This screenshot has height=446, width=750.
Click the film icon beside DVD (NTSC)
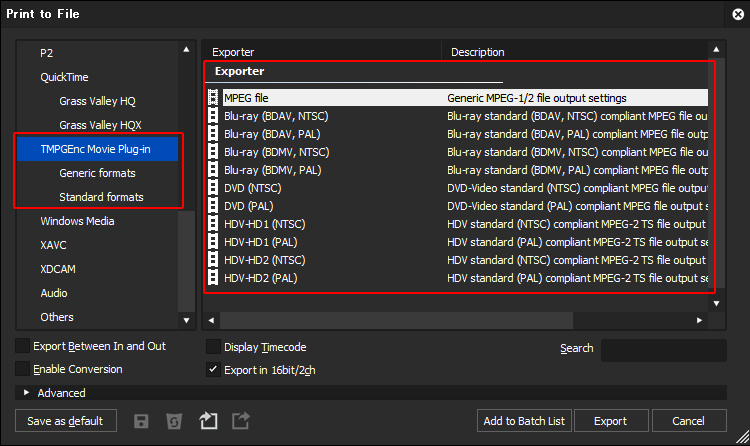pyautogui.click(x=213, y=188)
